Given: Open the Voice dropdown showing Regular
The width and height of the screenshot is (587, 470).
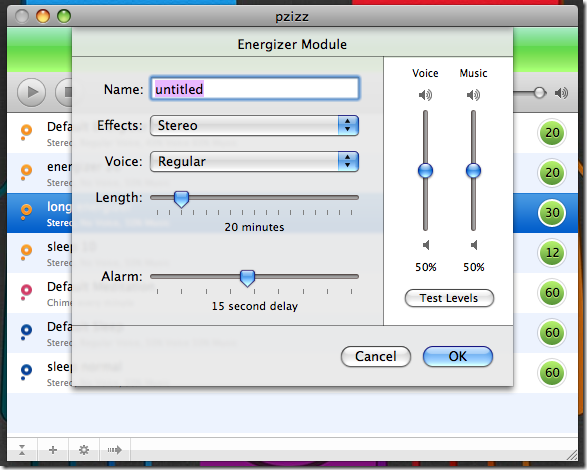Looking at the screenshot, I should point(254,161).
